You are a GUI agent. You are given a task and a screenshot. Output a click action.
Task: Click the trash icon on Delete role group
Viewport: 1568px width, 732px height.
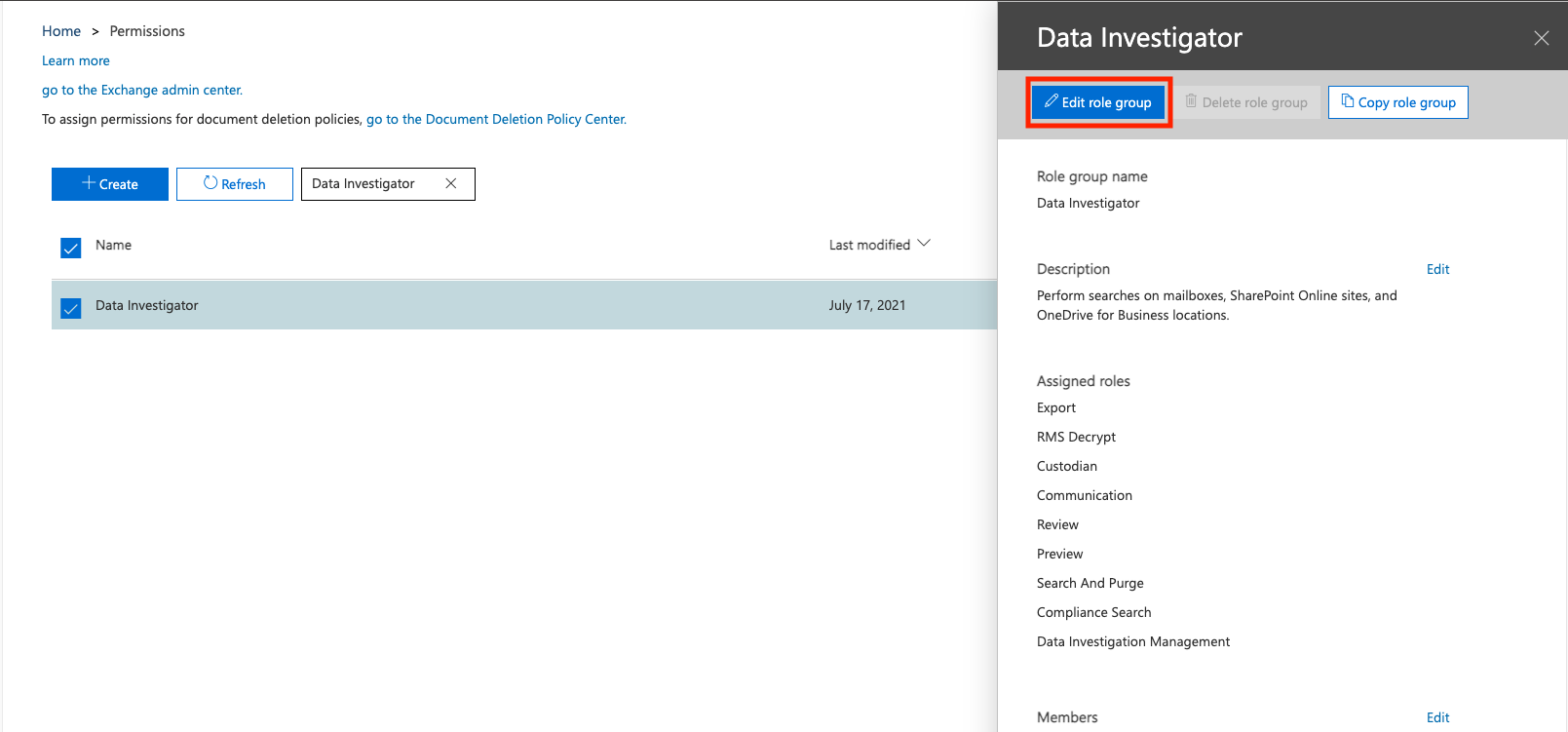1191,101
